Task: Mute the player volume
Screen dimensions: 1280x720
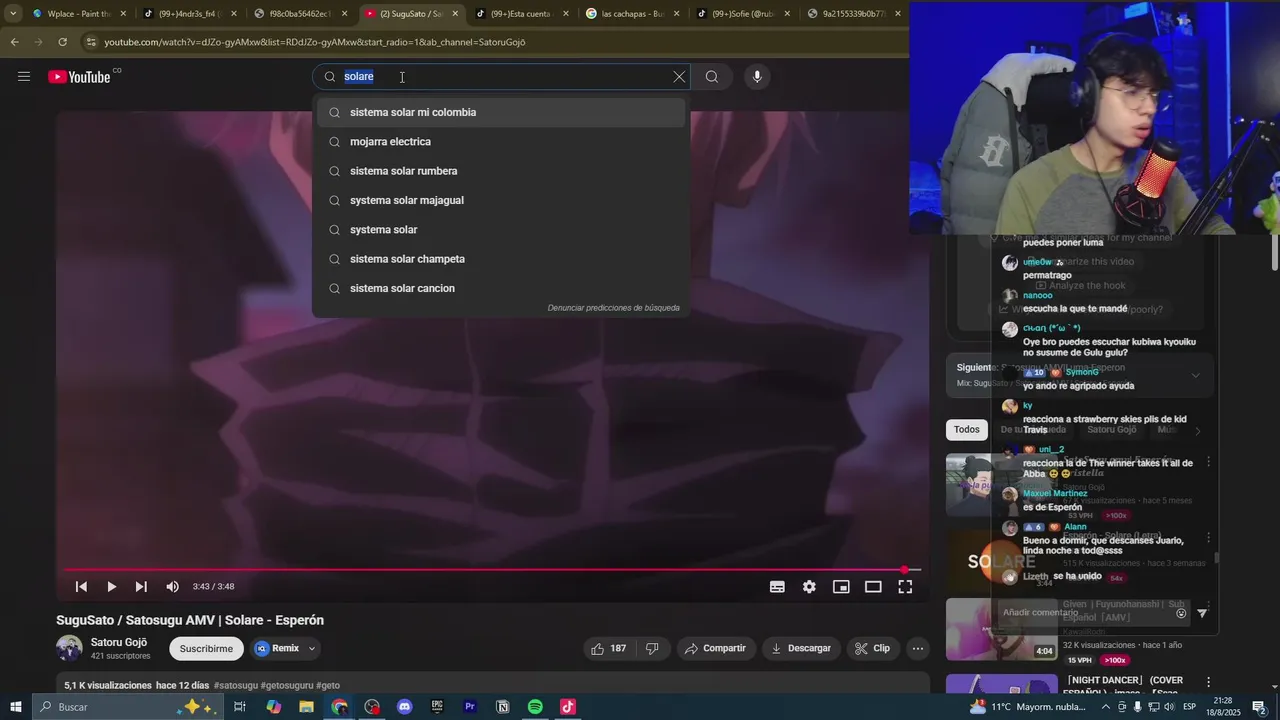Action: 172,587
